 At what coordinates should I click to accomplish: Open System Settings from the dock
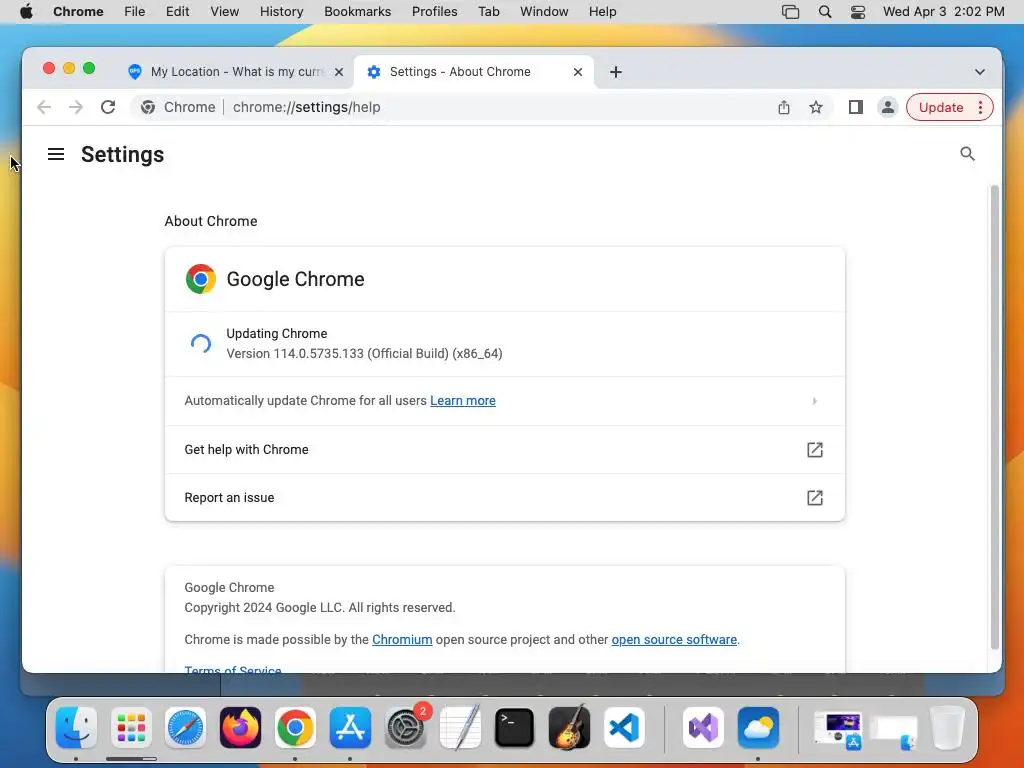(405, 728)
